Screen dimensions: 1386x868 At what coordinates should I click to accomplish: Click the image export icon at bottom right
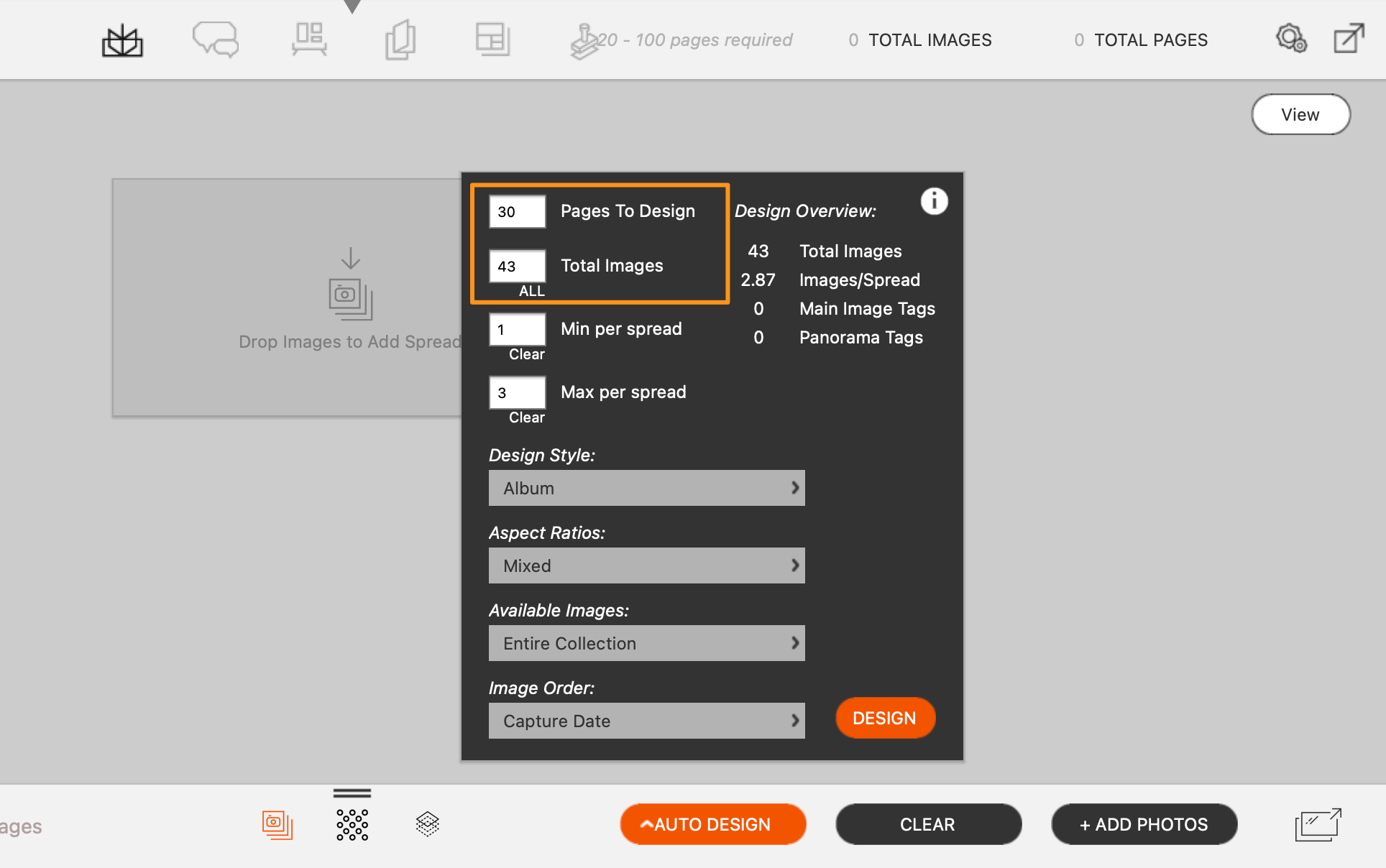point(1318,824)
